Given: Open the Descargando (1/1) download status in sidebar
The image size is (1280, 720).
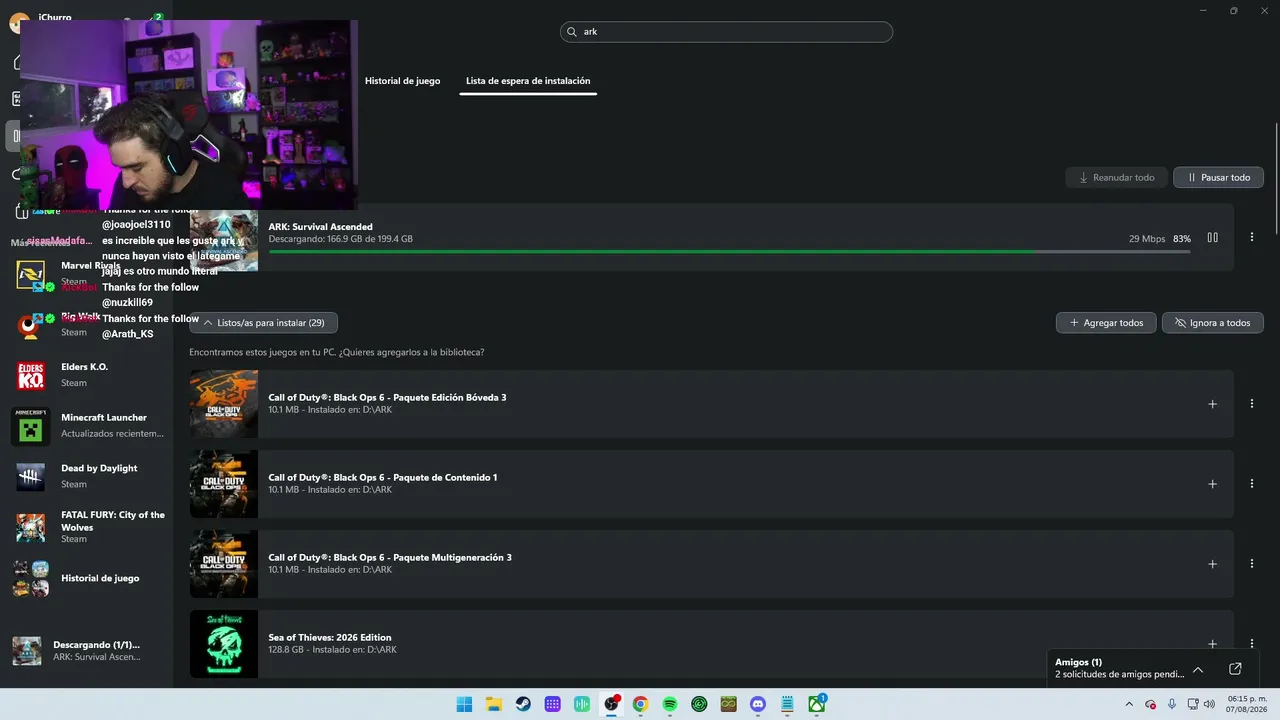Looking at the screenshot, I should 88,651.
